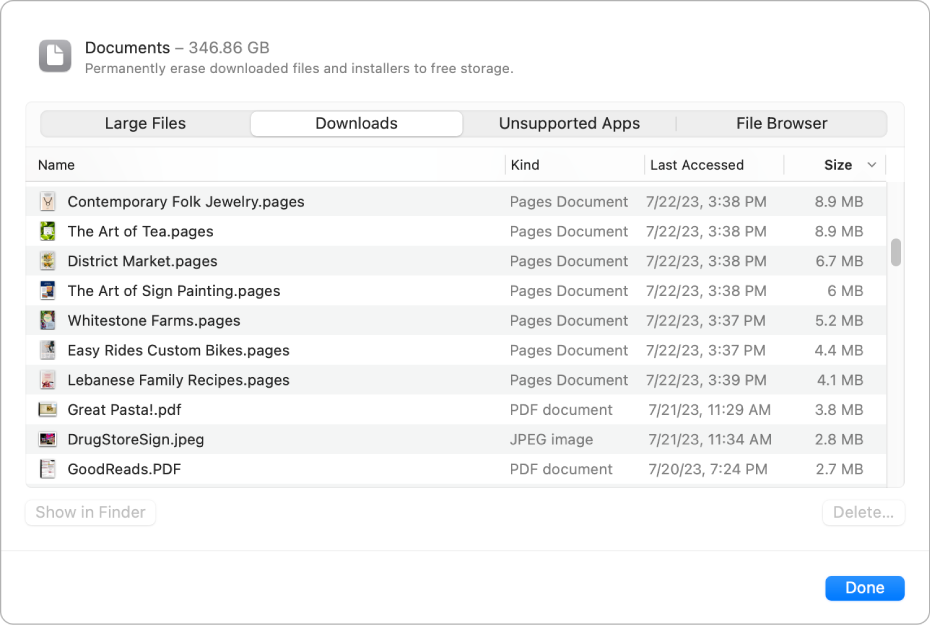Viewport: 932px width, 628px height.
Task: Switch to the File Browser tab
Action: tap(781, 123)
